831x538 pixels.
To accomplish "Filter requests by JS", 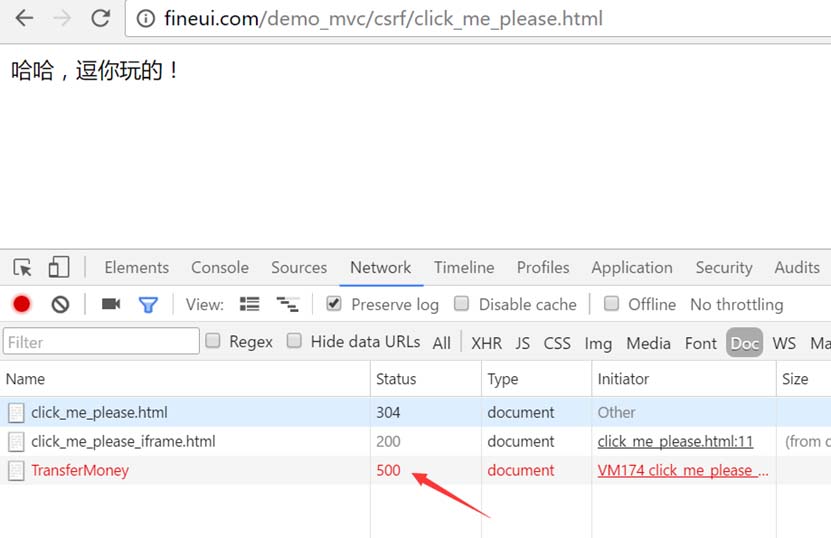I will pos(523,343).
